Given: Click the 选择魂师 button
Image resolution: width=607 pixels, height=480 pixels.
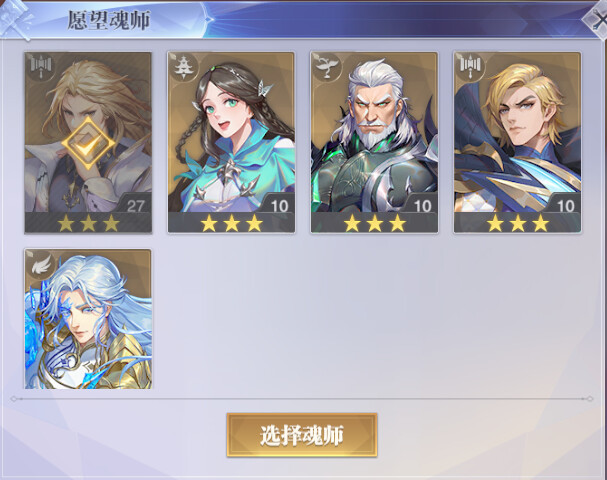Looking at the screenshot, I should click(x=302, y=435).
